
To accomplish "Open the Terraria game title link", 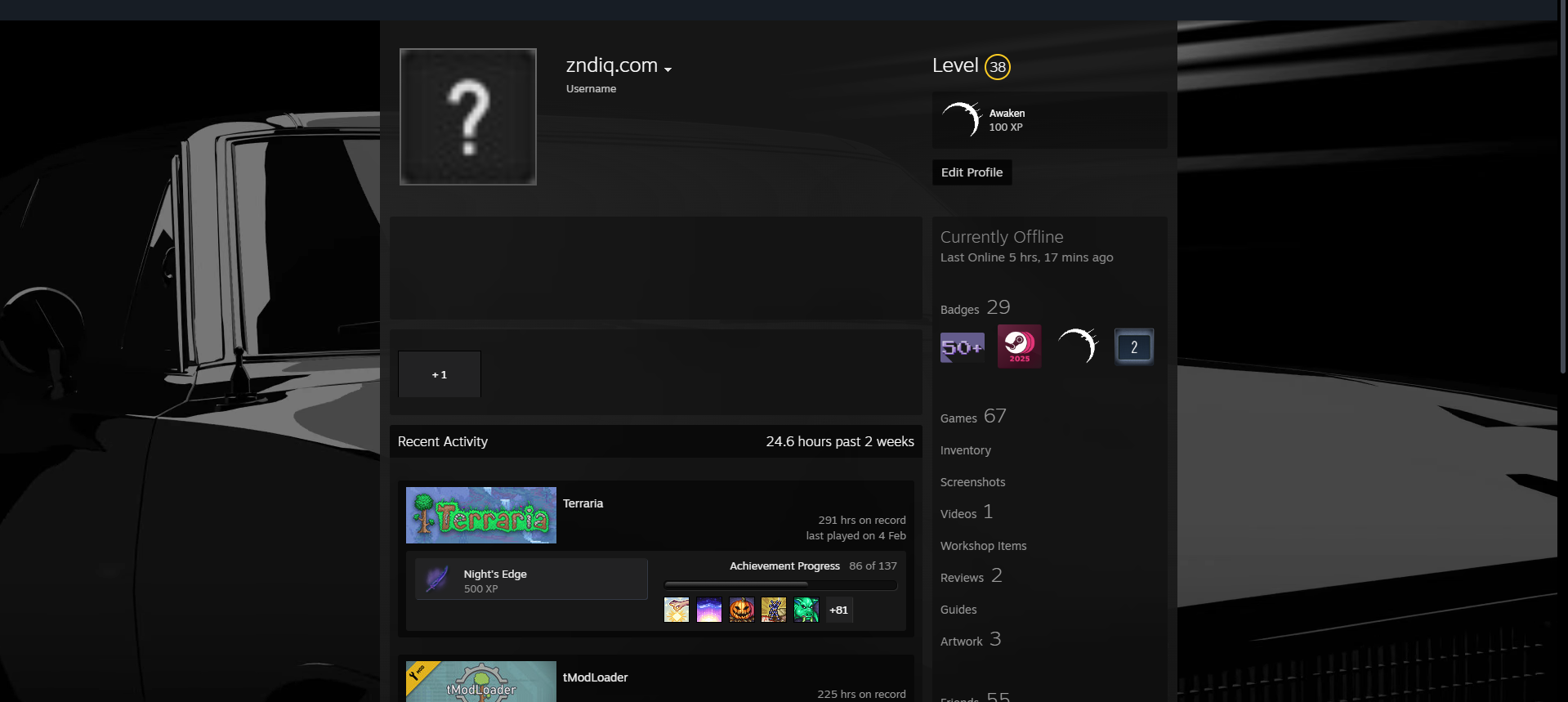I will click(x=583, y=503).
